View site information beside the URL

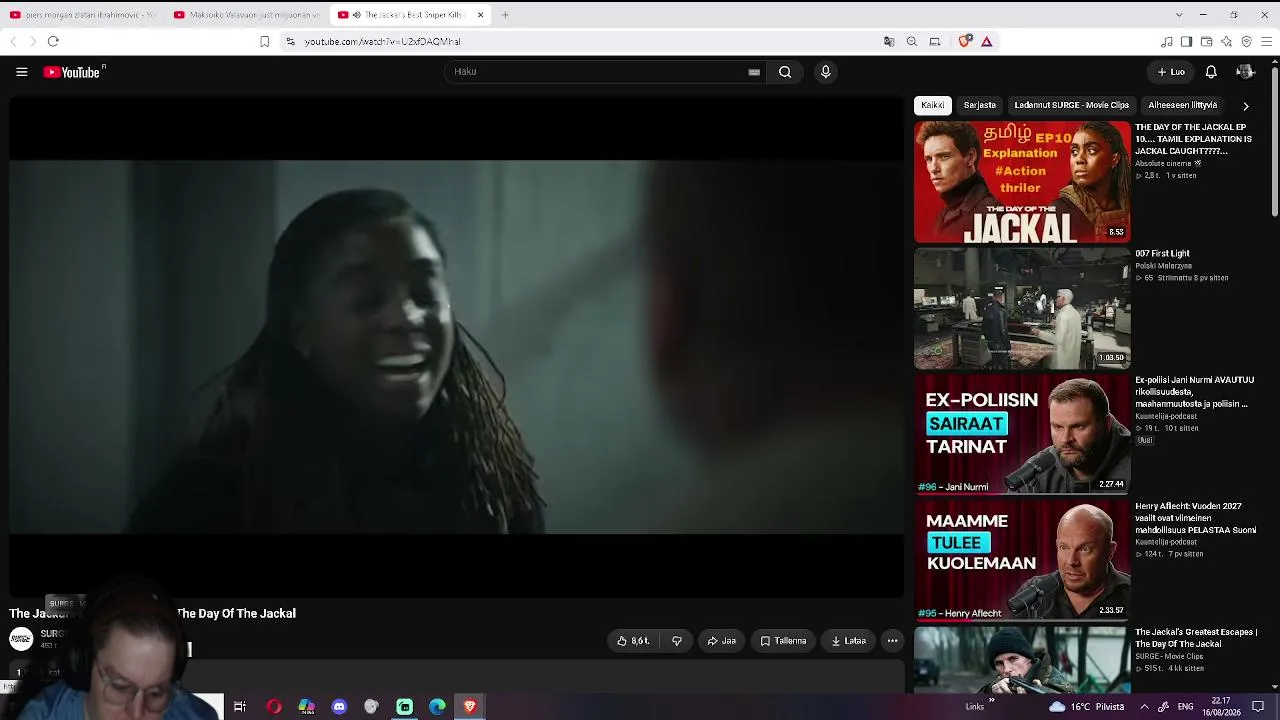[x=290, y=42]
